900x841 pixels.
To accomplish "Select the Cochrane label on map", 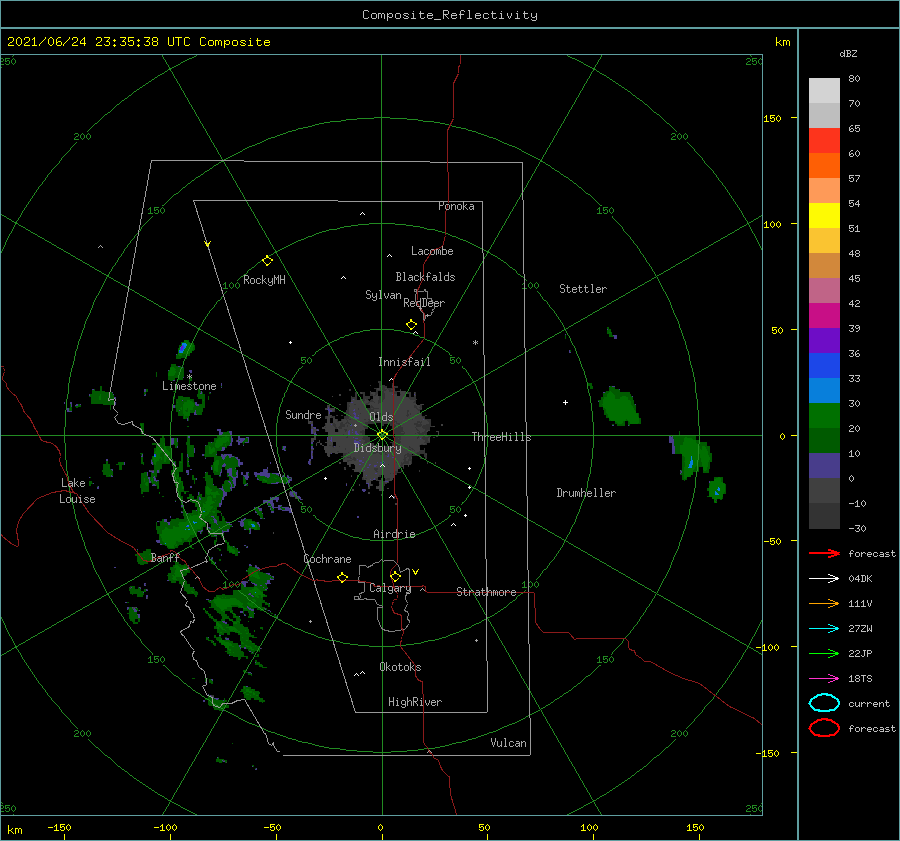I will (x=327, y=559).
